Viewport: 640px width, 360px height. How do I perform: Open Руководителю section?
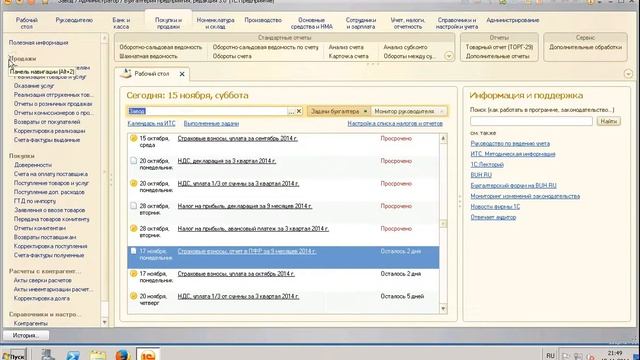pyautogui.click(x=74, y=20)
